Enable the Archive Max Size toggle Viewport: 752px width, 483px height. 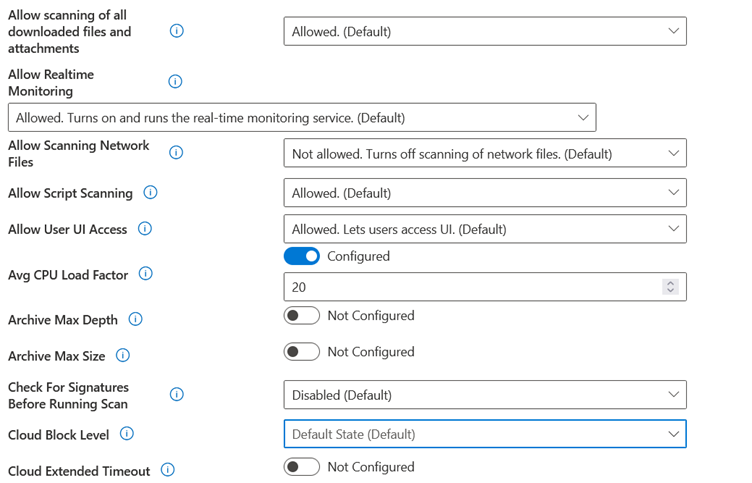pos(302,352)
